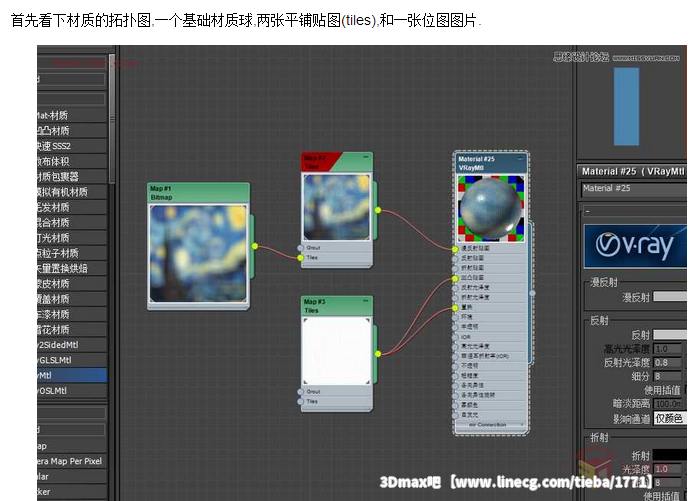The height and width of the screenshot is (501, 692).
Task: Click the Grout input socket on Map #2
Action: [x=301, y=248]
